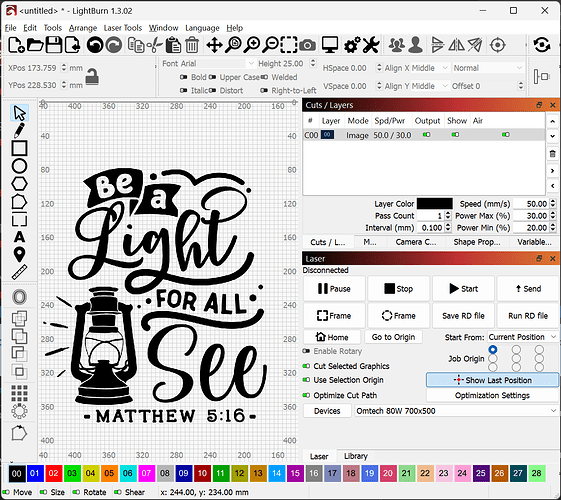
Task: Click the Zoom to page icon
Action: 233,45
